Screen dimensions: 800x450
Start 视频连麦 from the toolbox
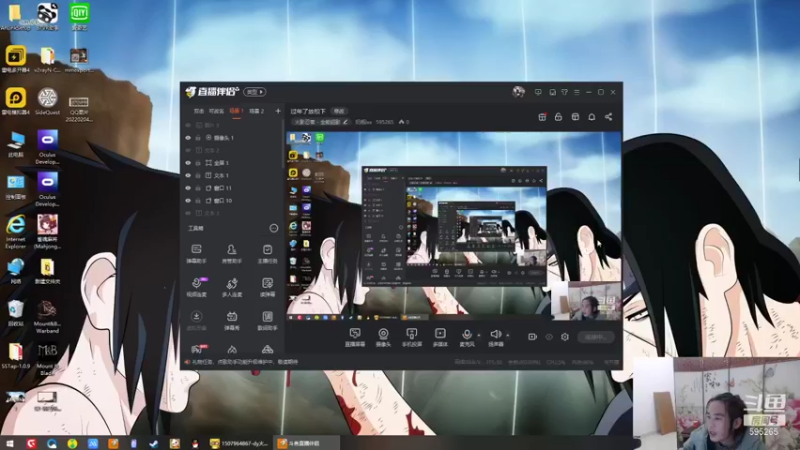pyautogui.click(x=196, y=287)
